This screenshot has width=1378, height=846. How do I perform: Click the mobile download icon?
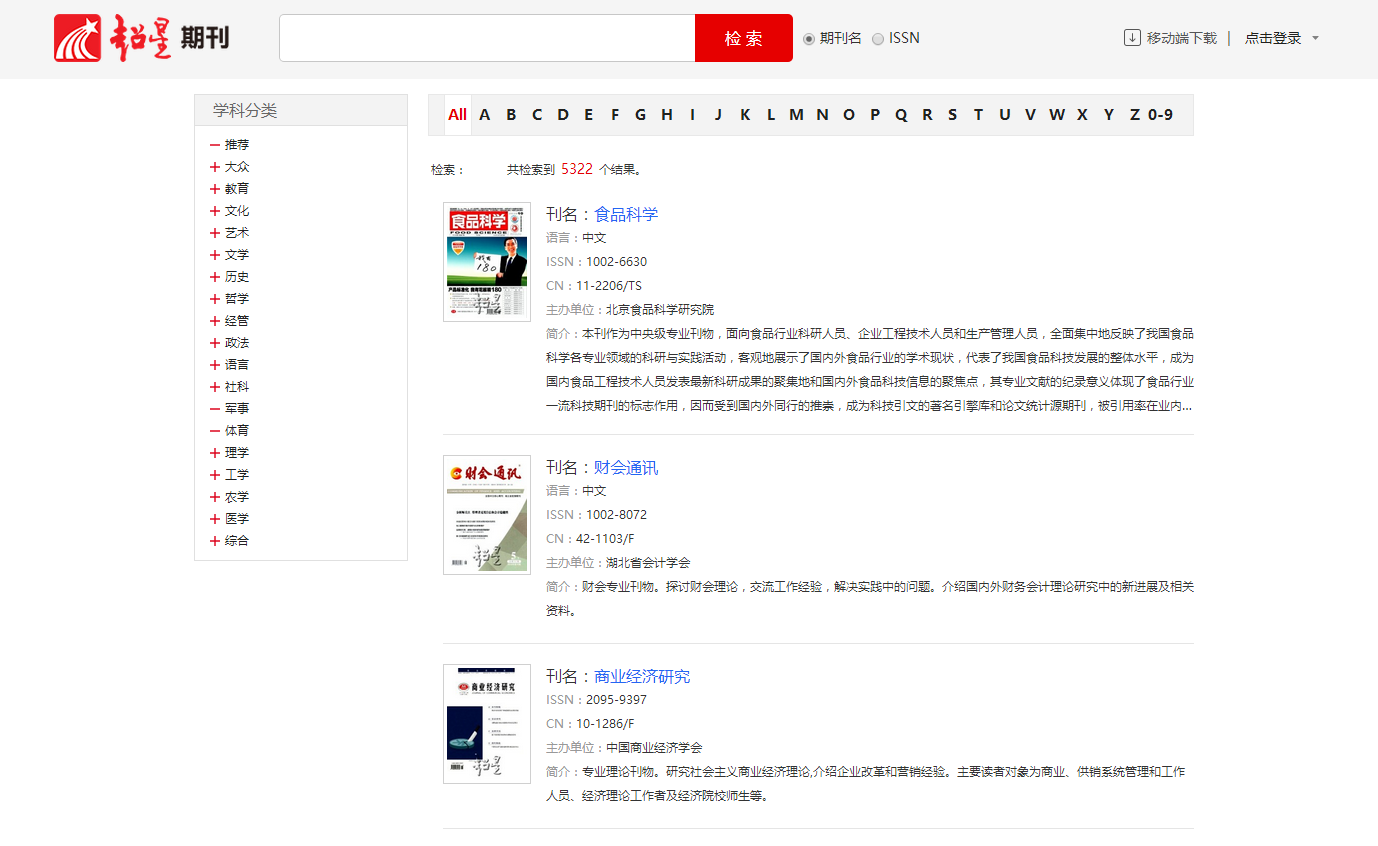click(1132, 38)
